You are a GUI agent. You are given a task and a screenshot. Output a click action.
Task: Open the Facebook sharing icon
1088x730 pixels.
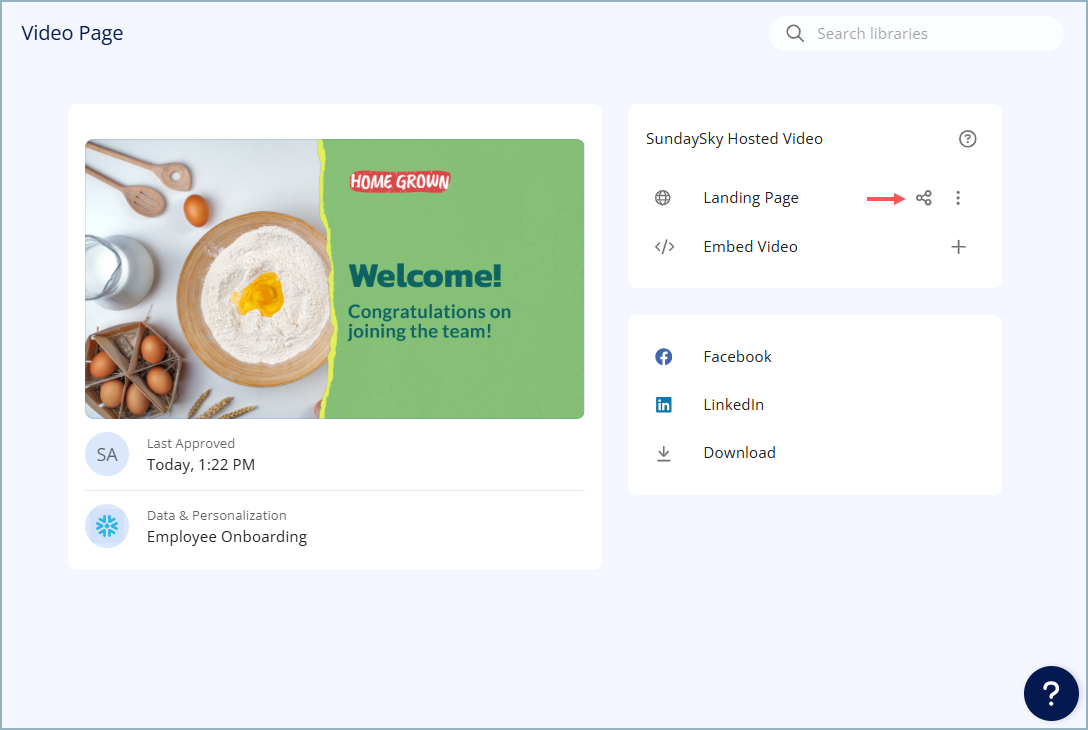pyautogui.click(x=663, y=356)
